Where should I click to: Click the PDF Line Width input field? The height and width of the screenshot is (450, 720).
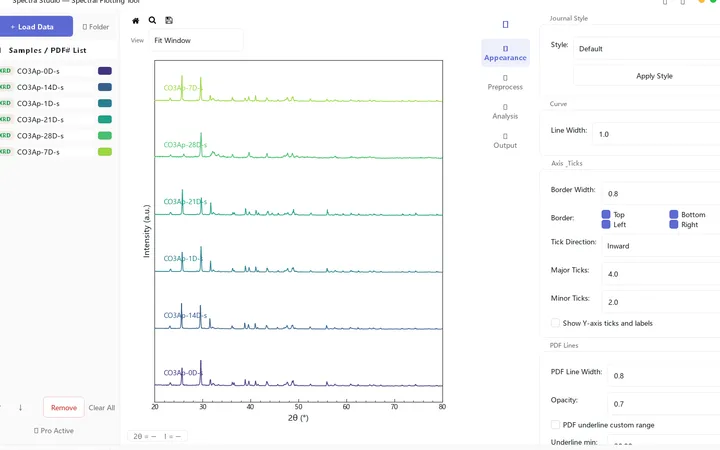tap(664, 376)
